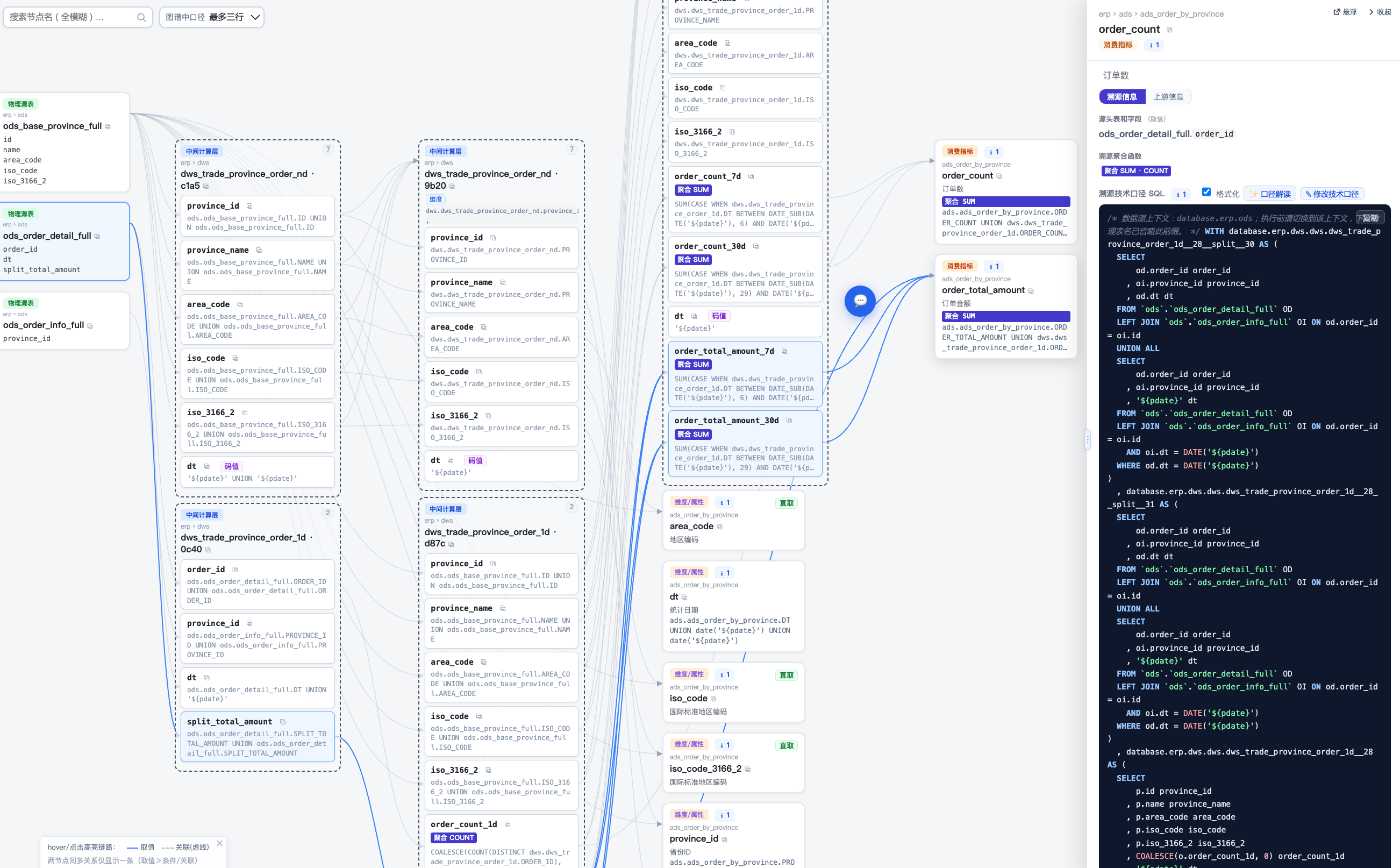The image size is (1400, 868).
Task: Click the 复制 button on the SQL code block
Action: 1370,218
